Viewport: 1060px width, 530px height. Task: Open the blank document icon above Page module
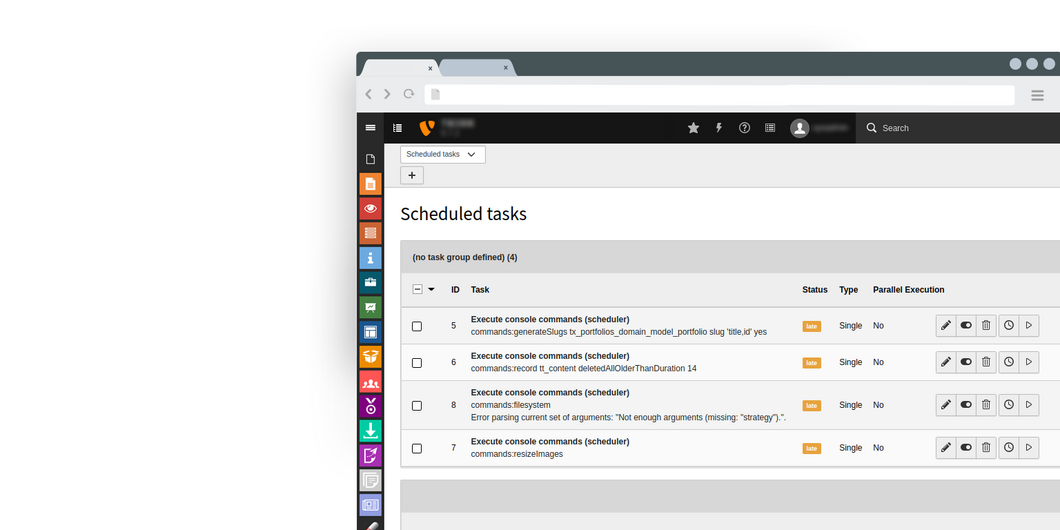coord(370,160)
